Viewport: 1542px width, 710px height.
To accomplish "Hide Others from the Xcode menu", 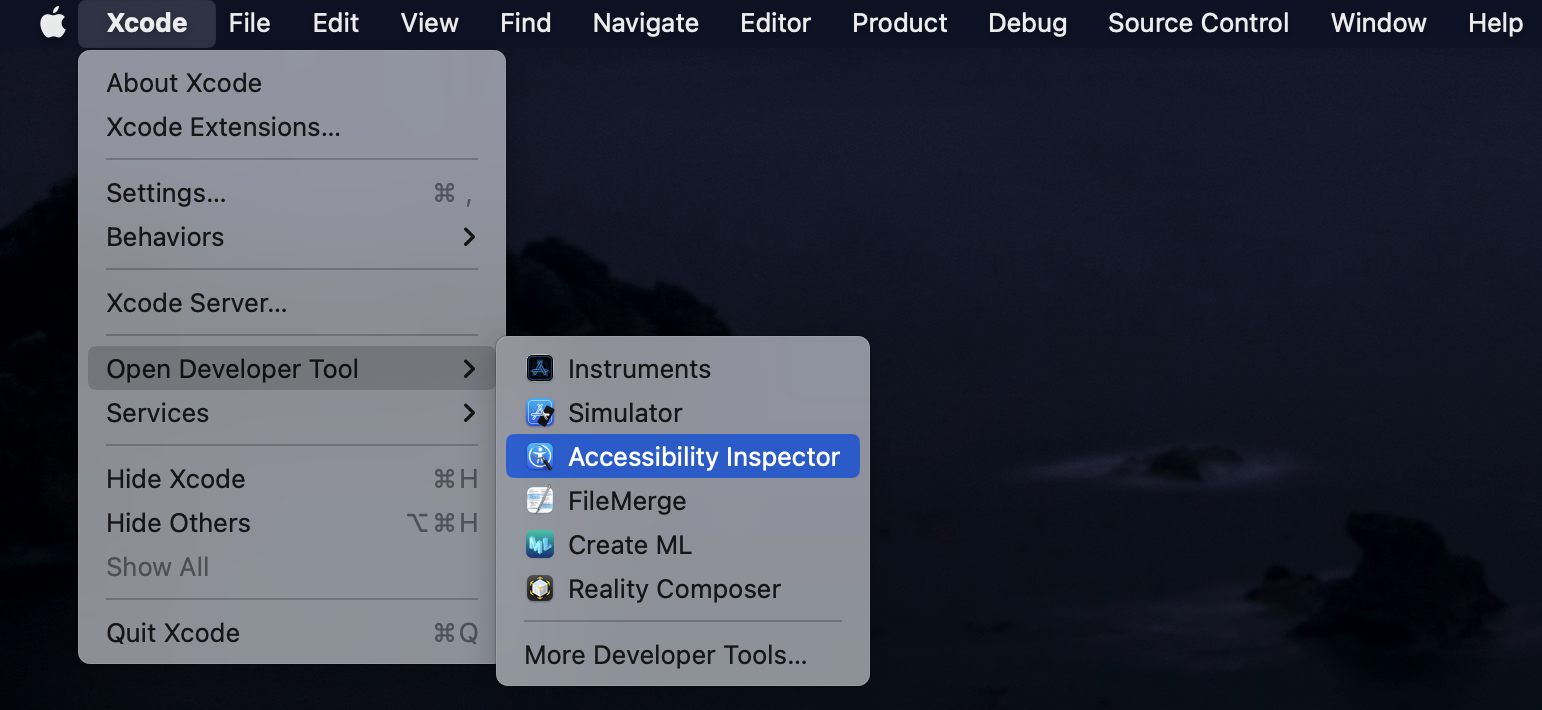I will tap(177, 522).
